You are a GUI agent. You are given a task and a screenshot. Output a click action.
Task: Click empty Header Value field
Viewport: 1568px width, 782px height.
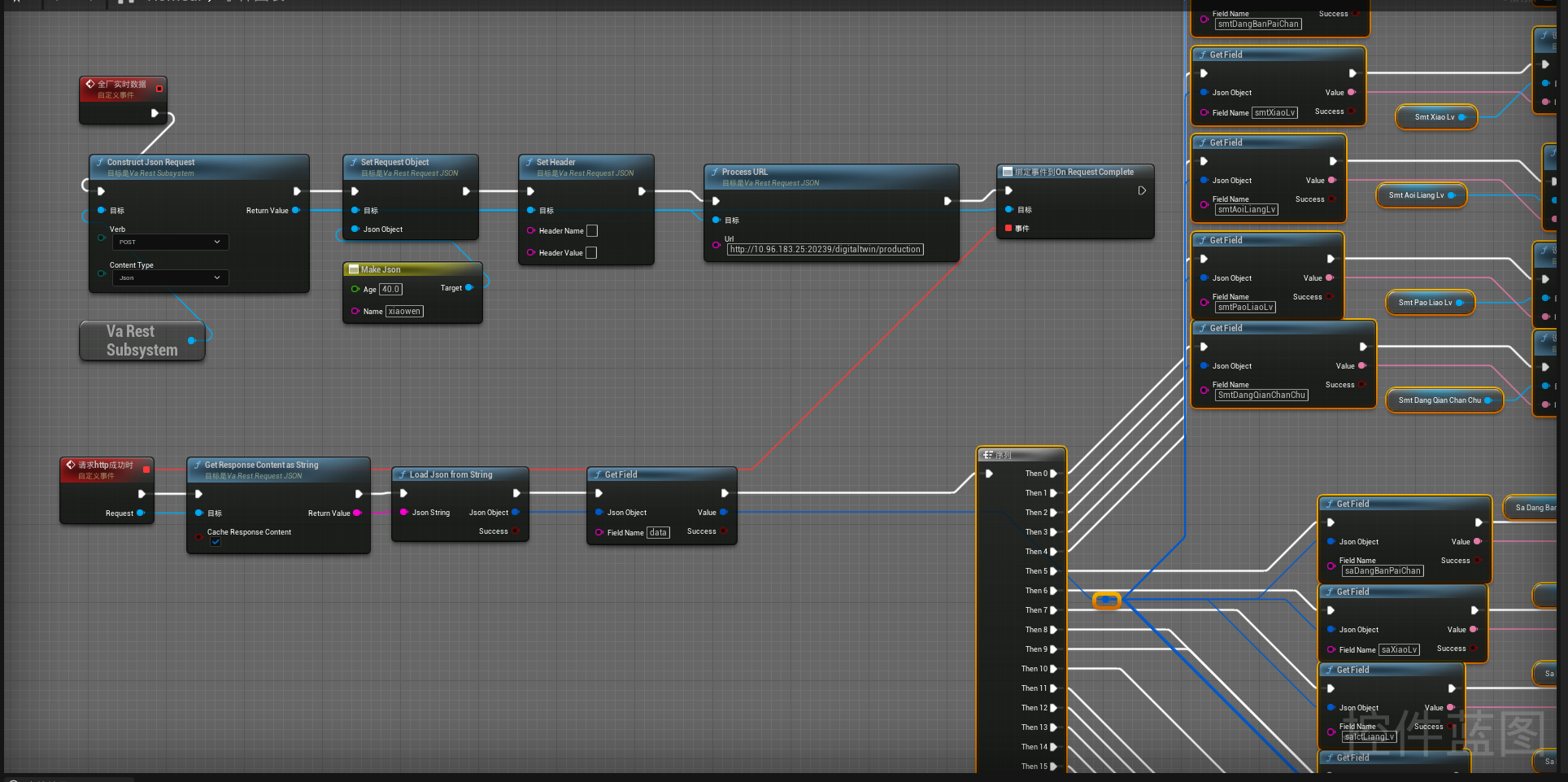(x=591, y=253)
